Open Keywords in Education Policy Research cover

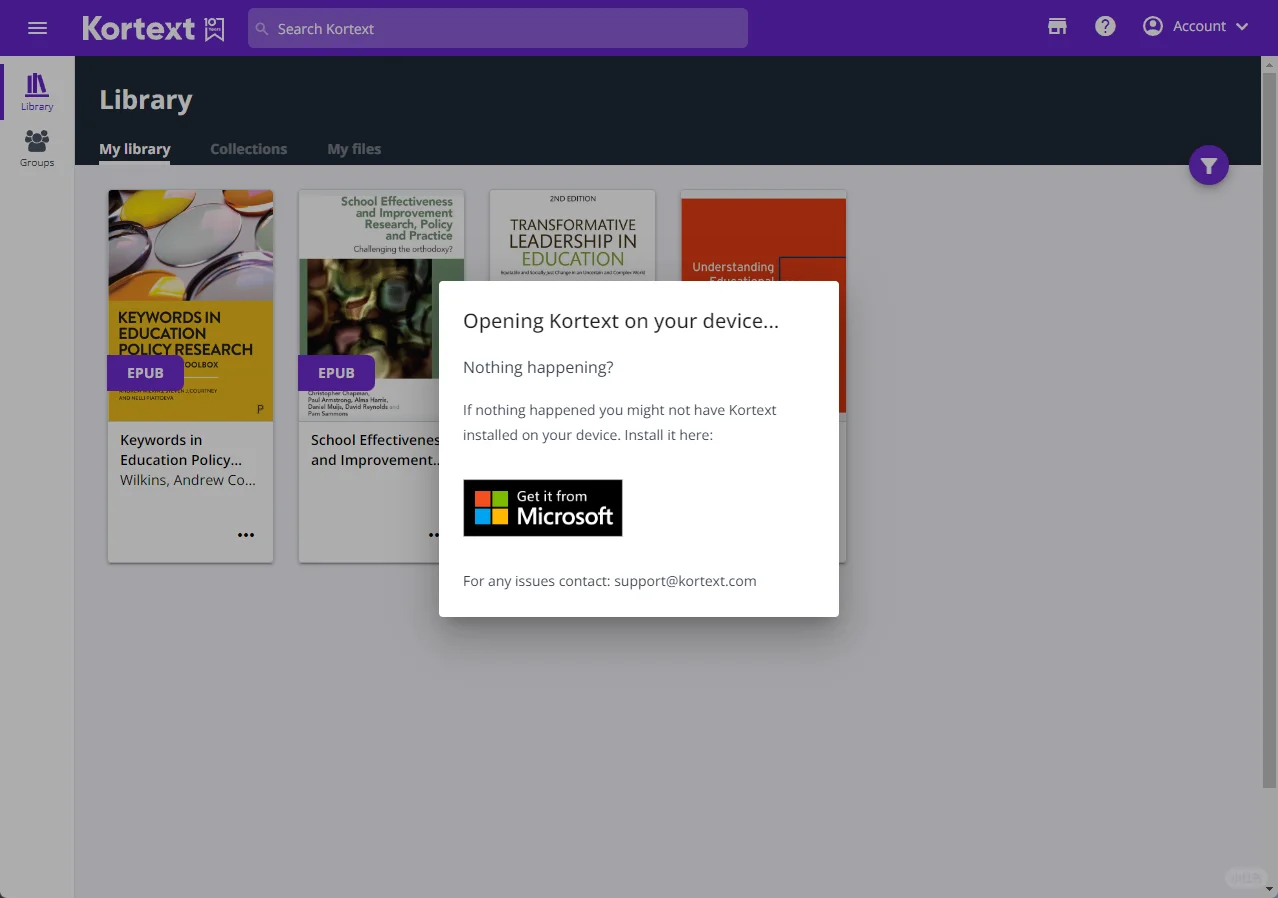click(x=190, y=305)
